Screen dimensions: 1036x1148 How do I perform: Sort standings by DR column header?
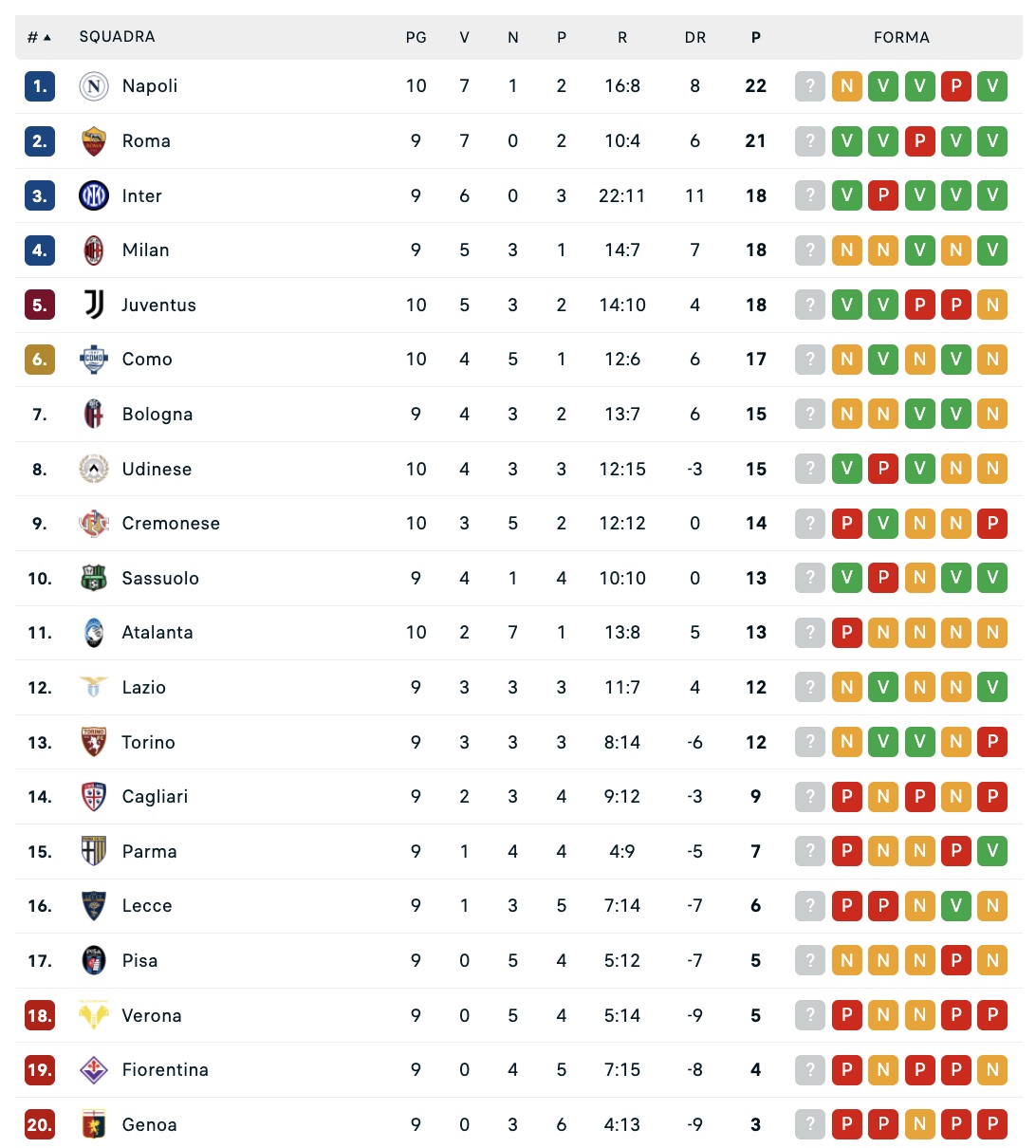click(x=694, y=37)
